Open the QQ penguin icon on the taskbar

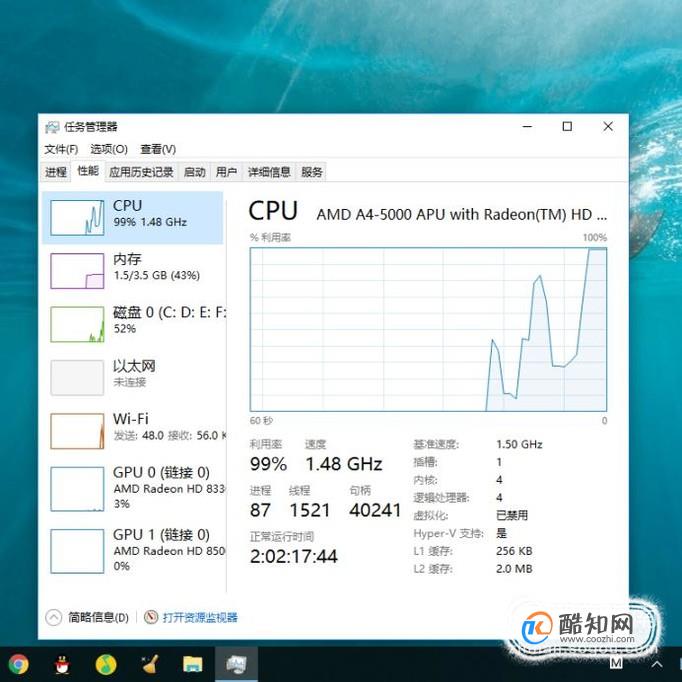click(62, 665)
